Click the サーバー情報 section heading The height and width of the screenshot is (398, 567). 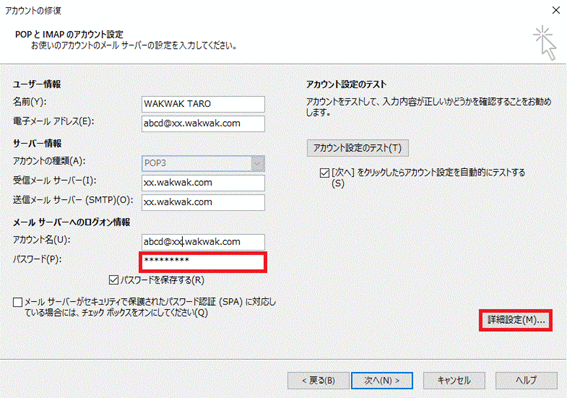[x=37, y=144]
